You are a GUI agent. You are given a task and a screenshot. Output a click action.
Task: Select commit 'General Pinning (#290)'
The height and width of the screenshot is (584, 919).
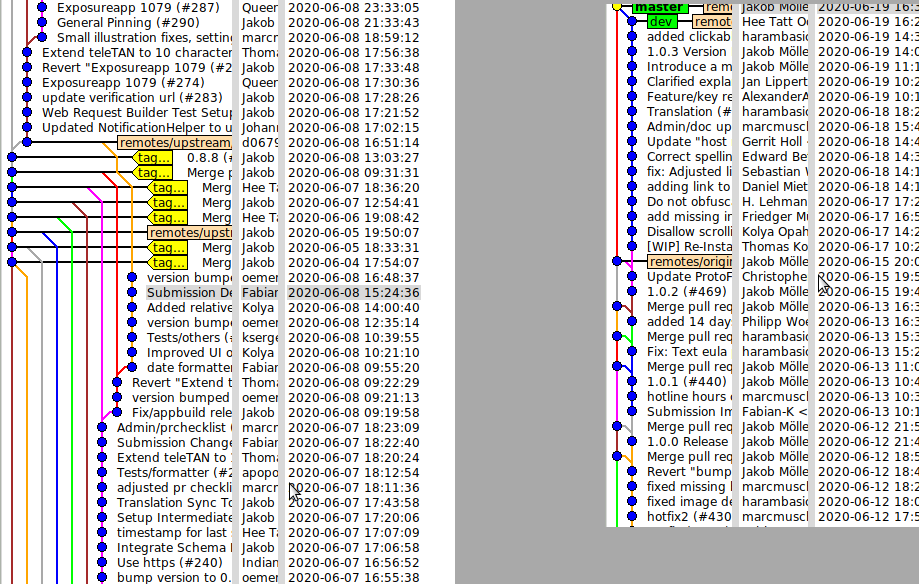tap(128, 22)
